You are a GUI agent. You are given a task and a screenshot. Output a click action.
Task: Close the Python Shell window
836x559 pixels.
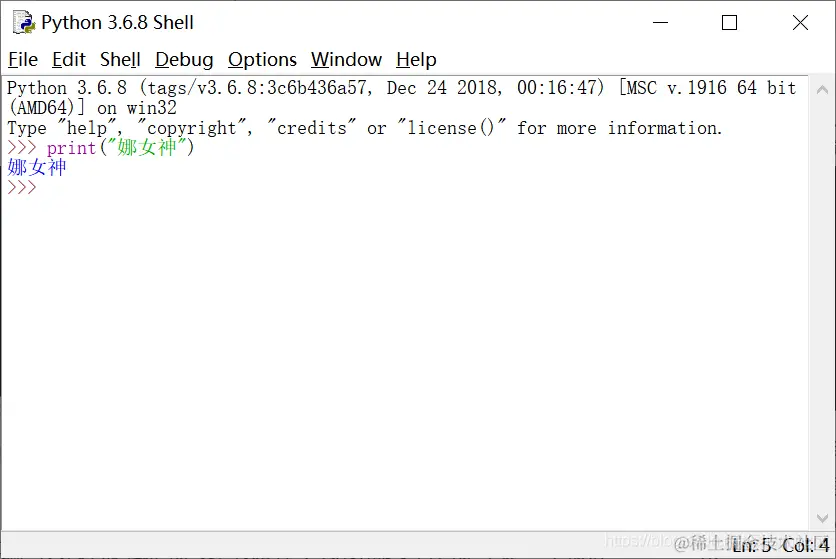pos(800,22)
